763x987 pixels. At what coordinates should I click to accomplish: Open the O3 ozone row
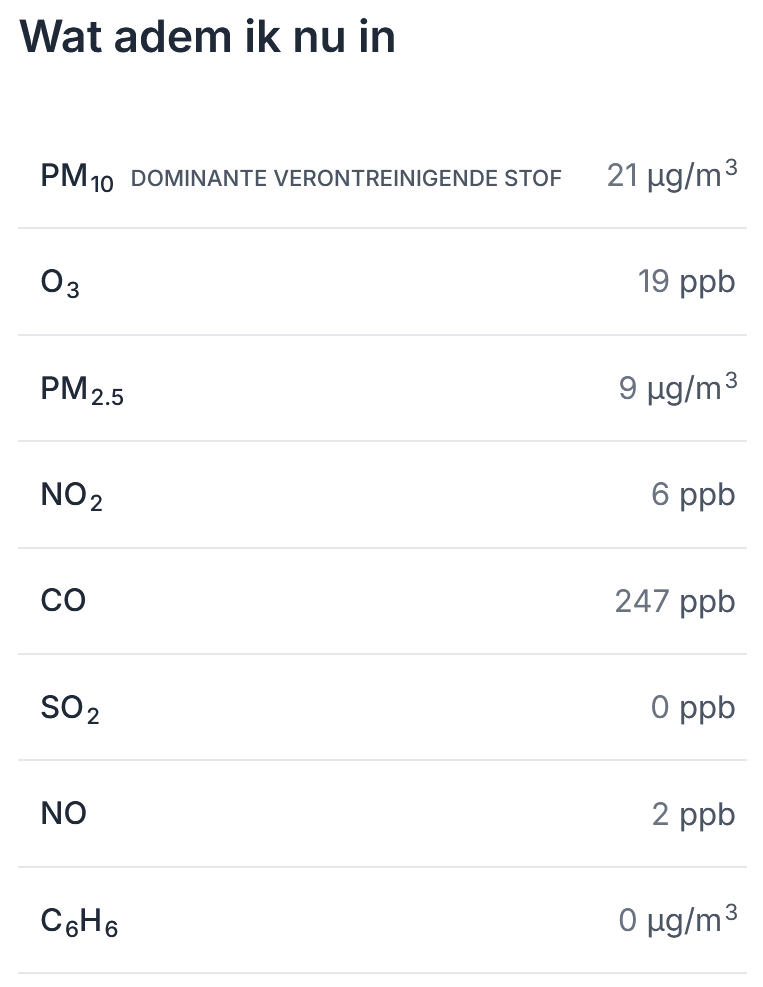(x=382, y=282)
